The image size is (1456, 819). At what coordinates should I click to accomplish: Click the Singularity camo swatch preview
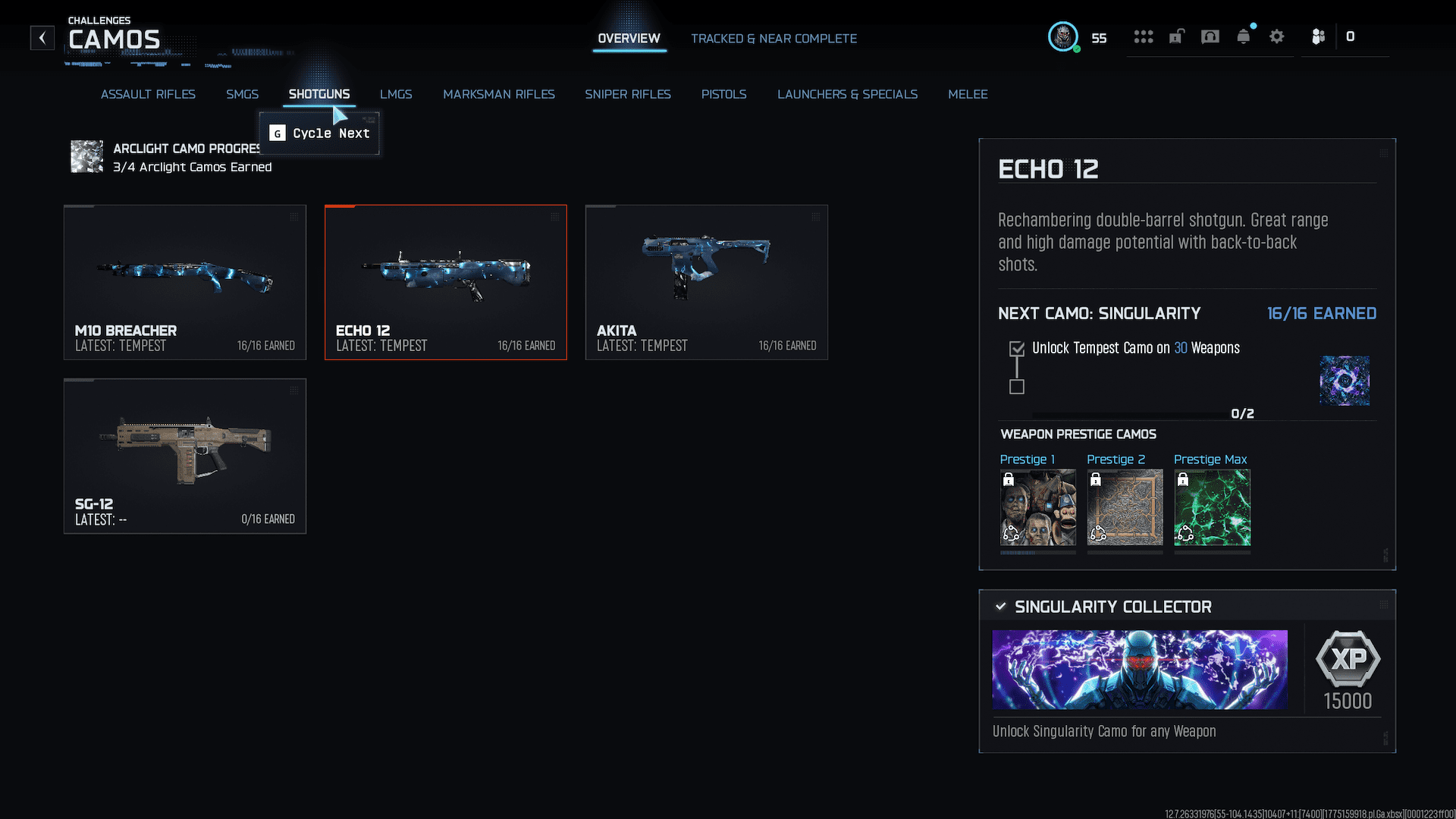(x=1344, y=381)
